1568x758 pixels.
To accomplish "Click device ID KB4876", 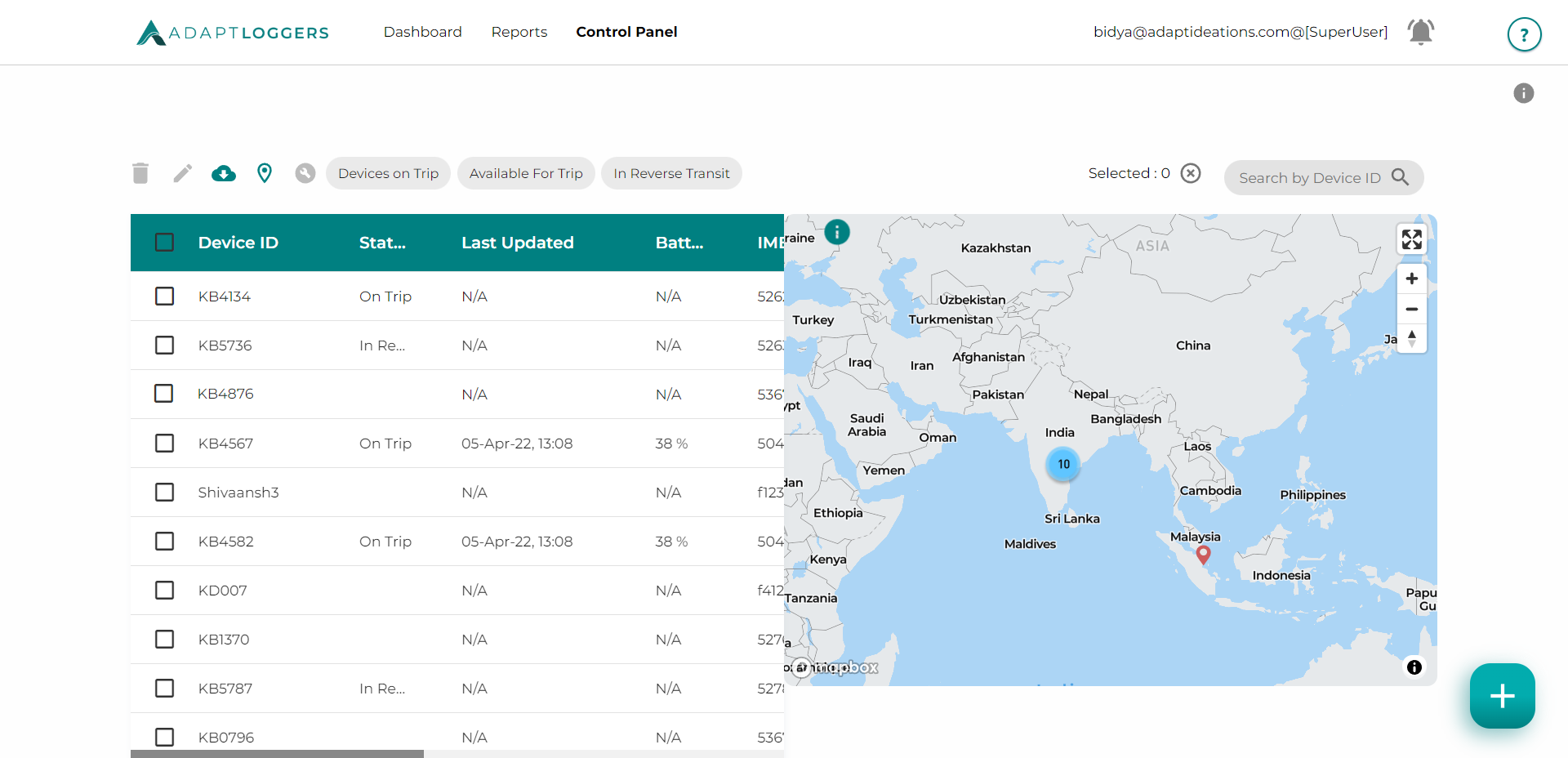I will click(225, 394).
